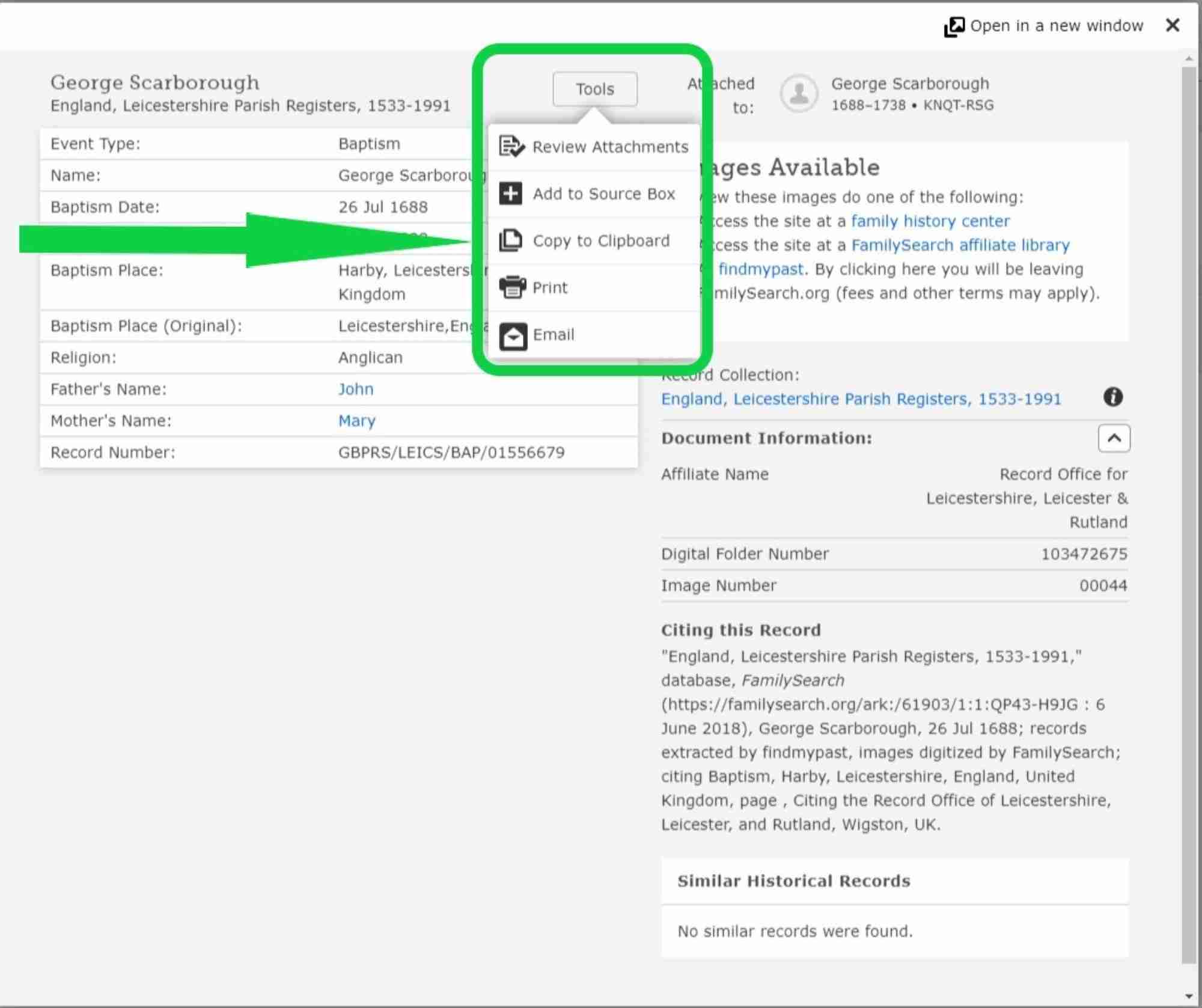Select Email option in Tools menu
This screenshot has width=1202, height=1008.
point(554,334)
